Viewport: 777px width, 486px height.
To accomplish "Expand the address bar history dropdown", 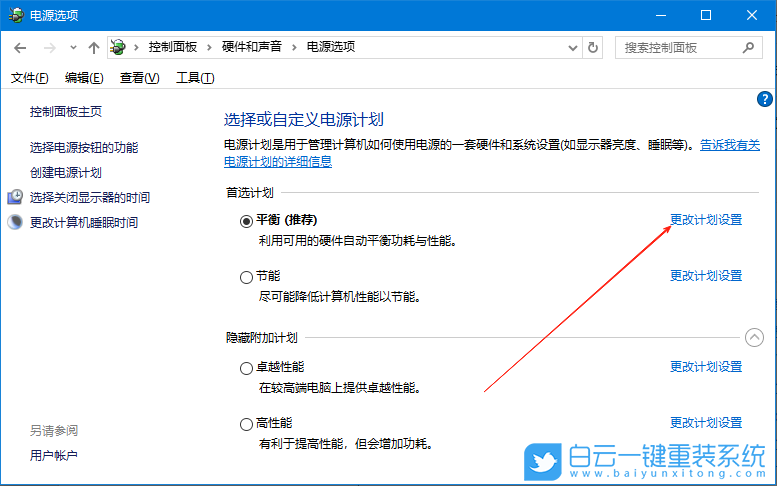I will 573,48.
